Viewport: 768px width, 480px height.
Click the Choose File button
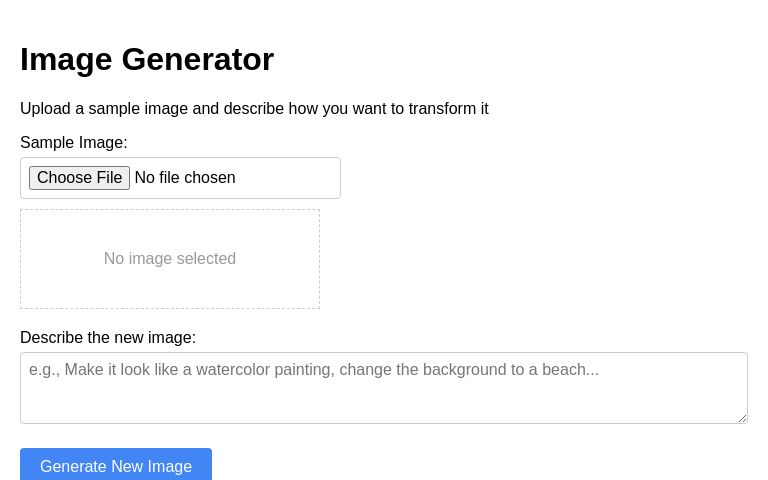79,178
